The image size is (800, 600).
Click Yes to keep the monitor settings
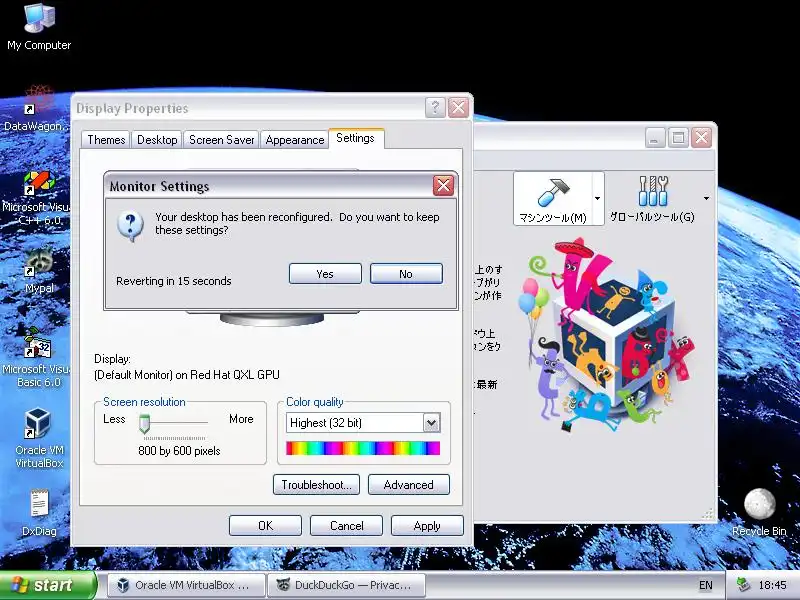pyautogui.click(x=325, y=274)
